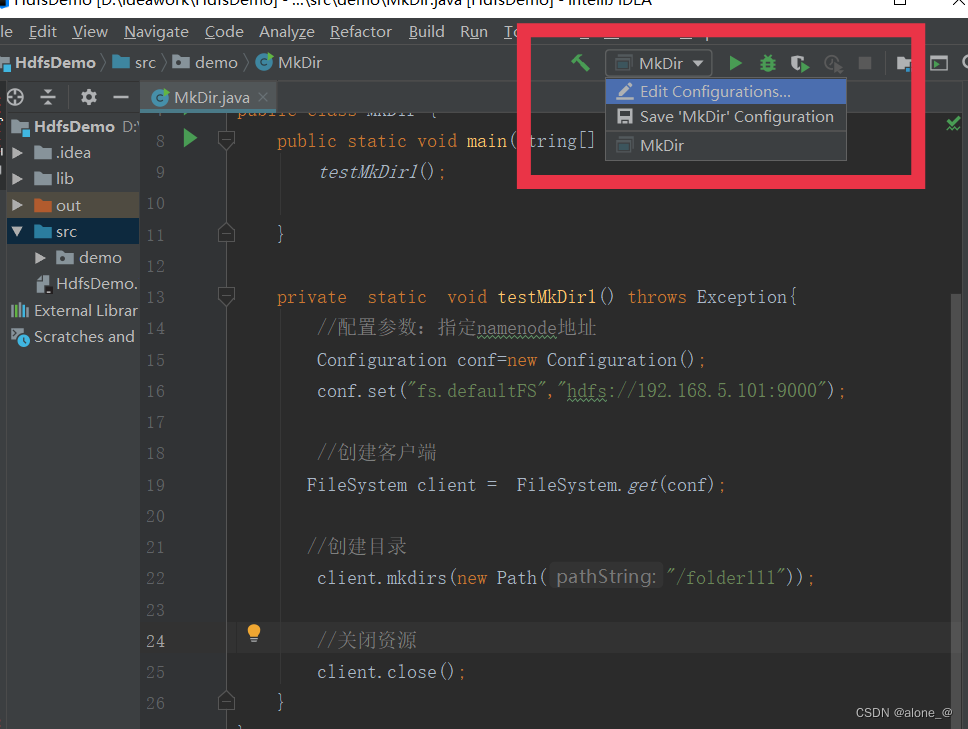Click the pathString parameter hint
Viewport: 968px width, 729px height.
pos(606,577)
